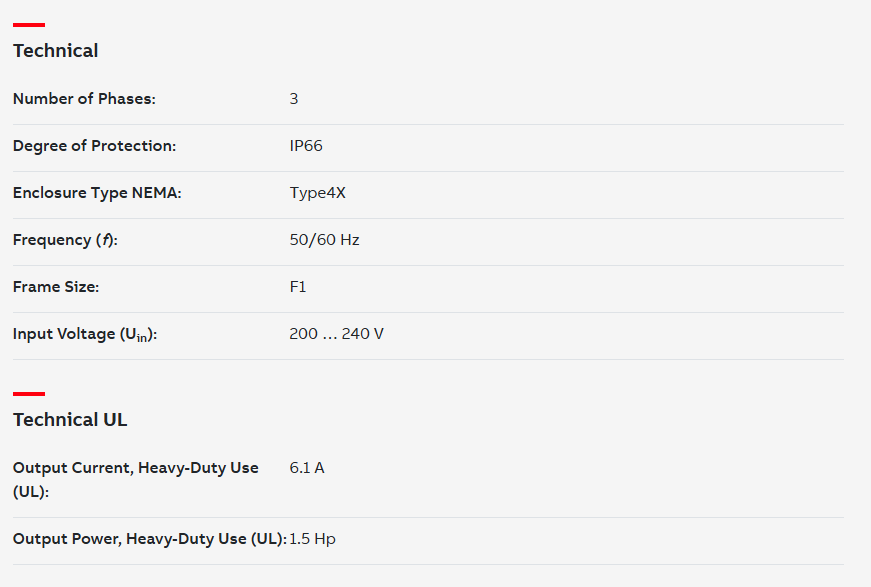Screen dimensions: 871x587
Task: Click the 200 ... 240 V value
Action: pos(337,334)
